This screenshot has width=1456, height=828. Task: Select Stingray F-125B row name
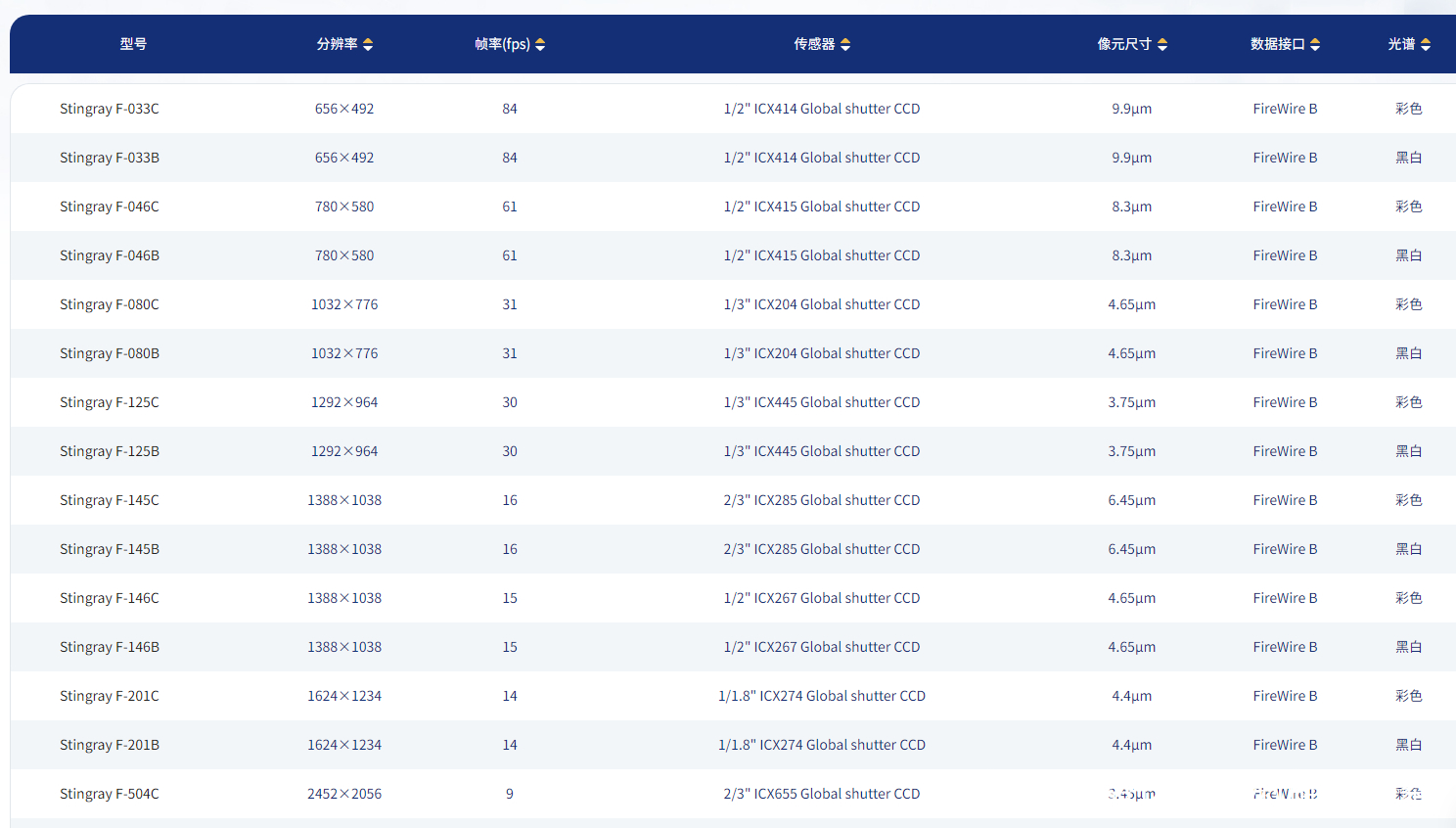pos(110,451)
